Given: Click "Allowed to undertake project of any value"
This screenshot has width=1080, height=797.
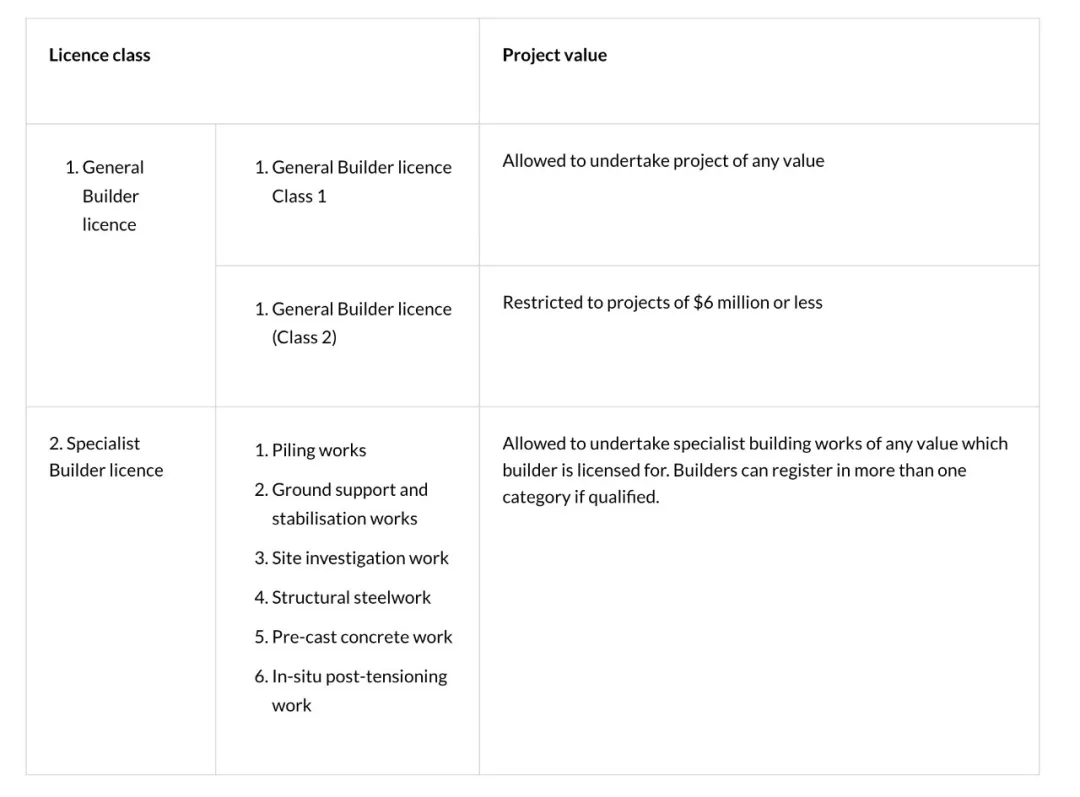Looking at the screenshot, I should pyautogui.click(x=663, y=161).
